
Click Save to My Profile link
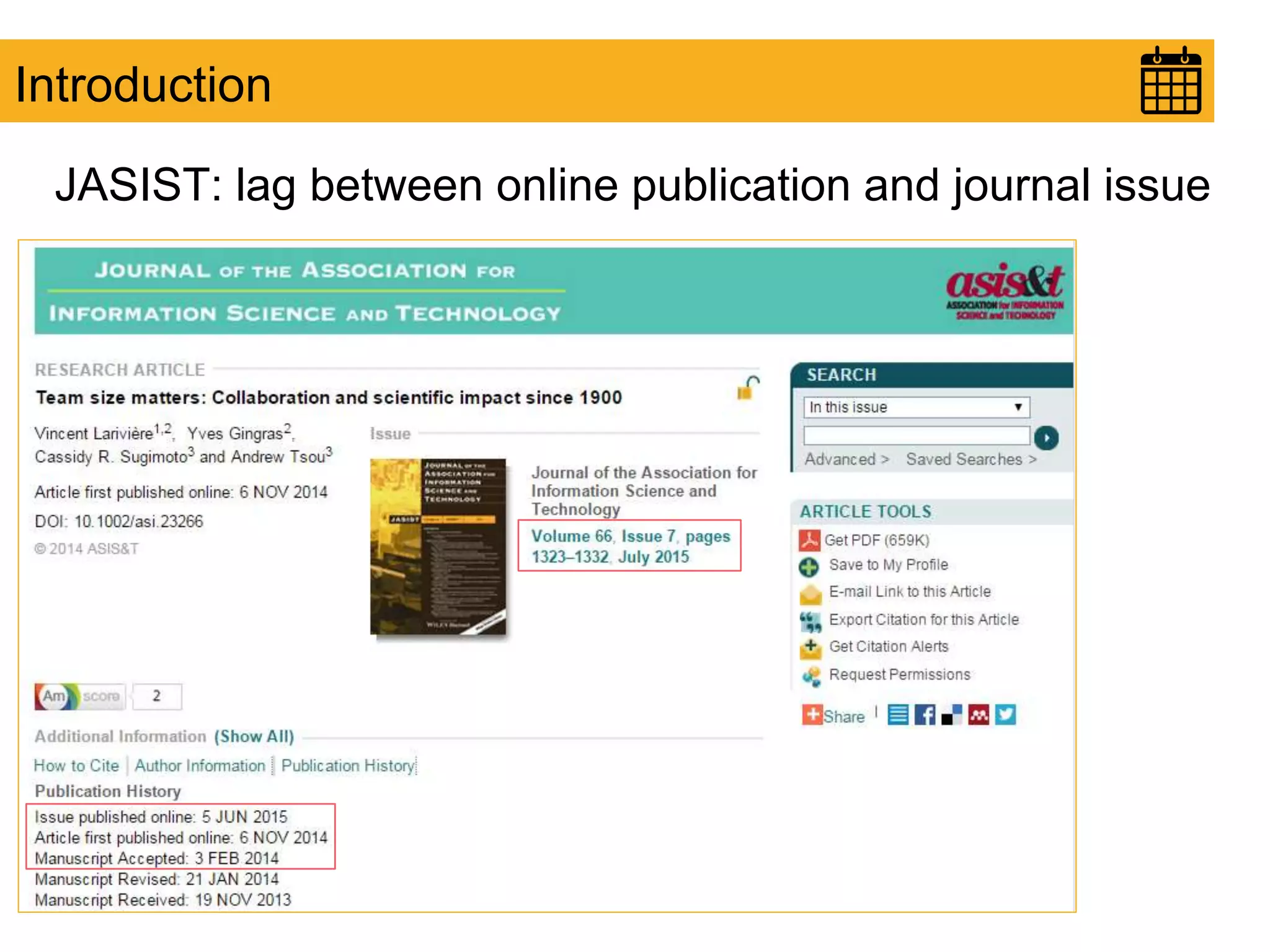tap(888, 565)
